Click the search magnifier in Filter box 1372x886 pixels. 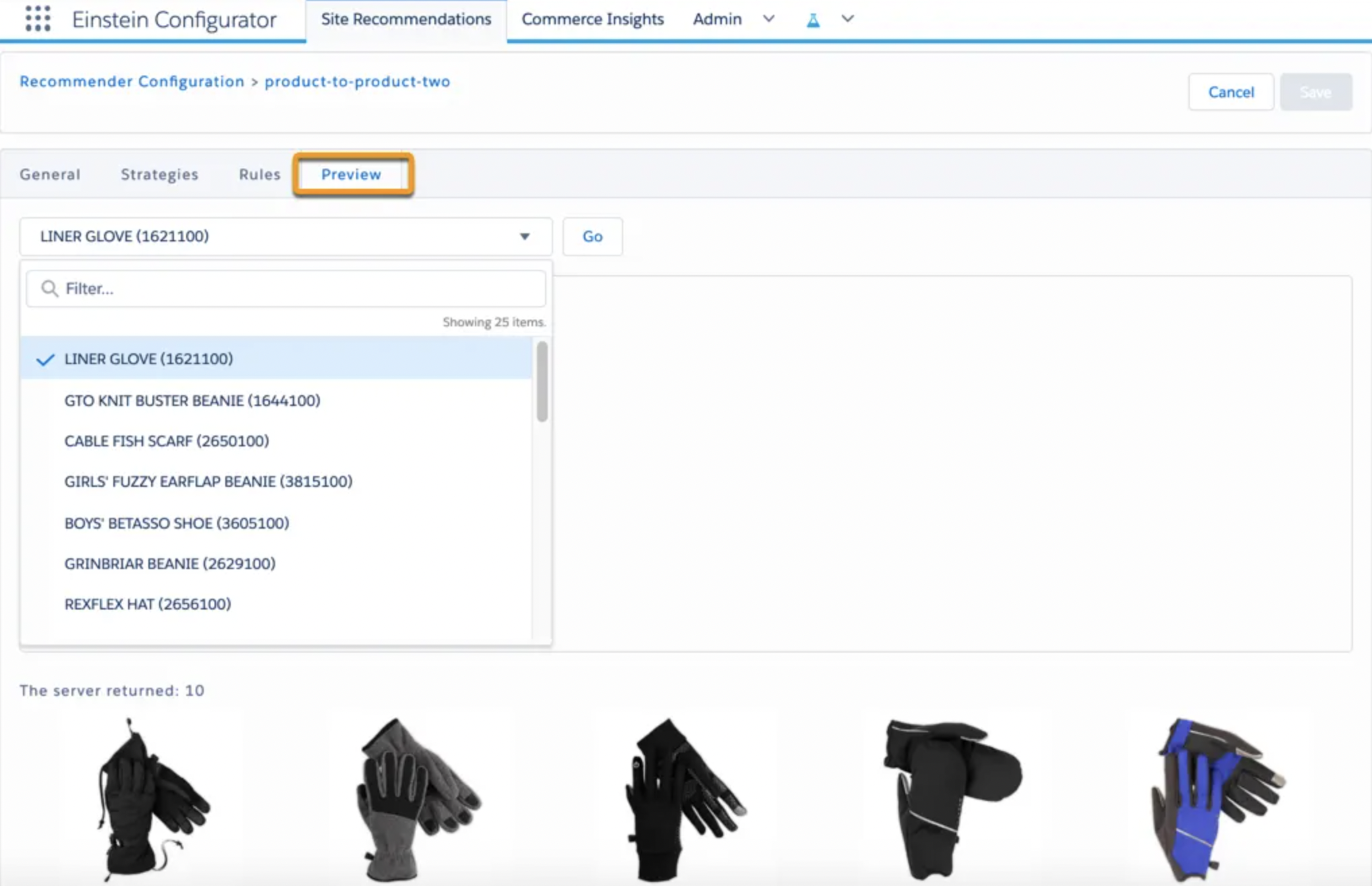coord(49,289)
